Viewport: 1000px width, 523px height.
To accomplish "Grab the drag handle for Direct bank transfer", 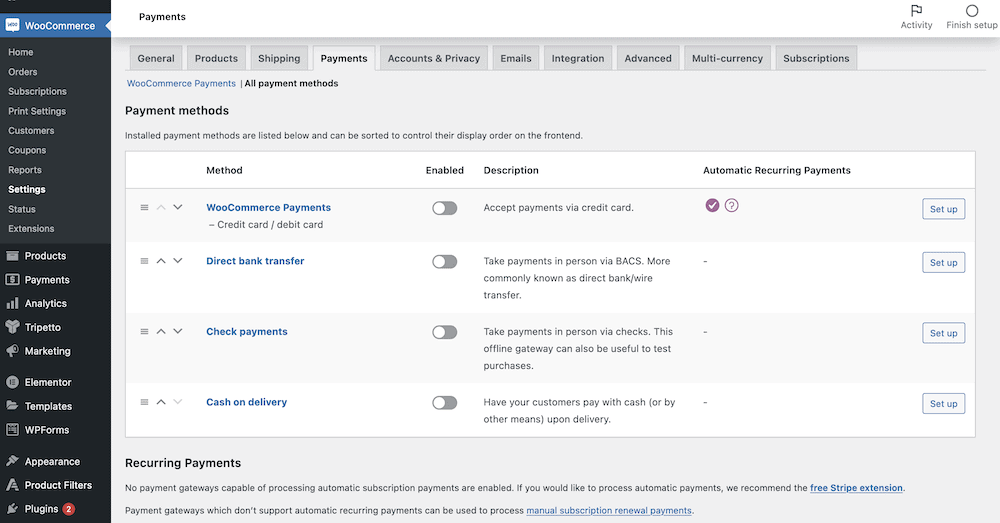I will (x=144, y=261).
